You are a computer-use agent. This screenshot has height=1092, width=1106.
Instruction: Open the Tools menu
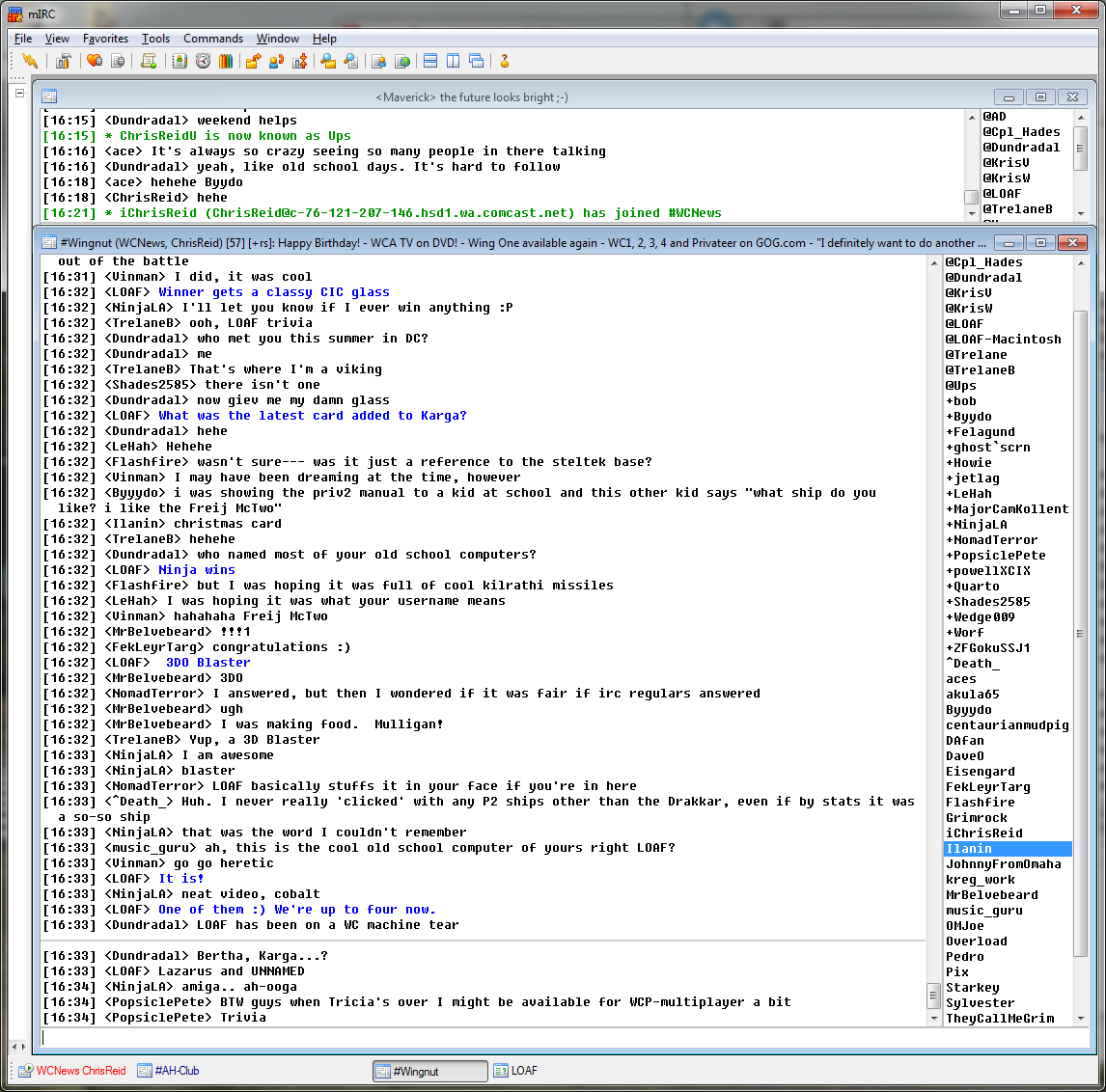[155, 39]
